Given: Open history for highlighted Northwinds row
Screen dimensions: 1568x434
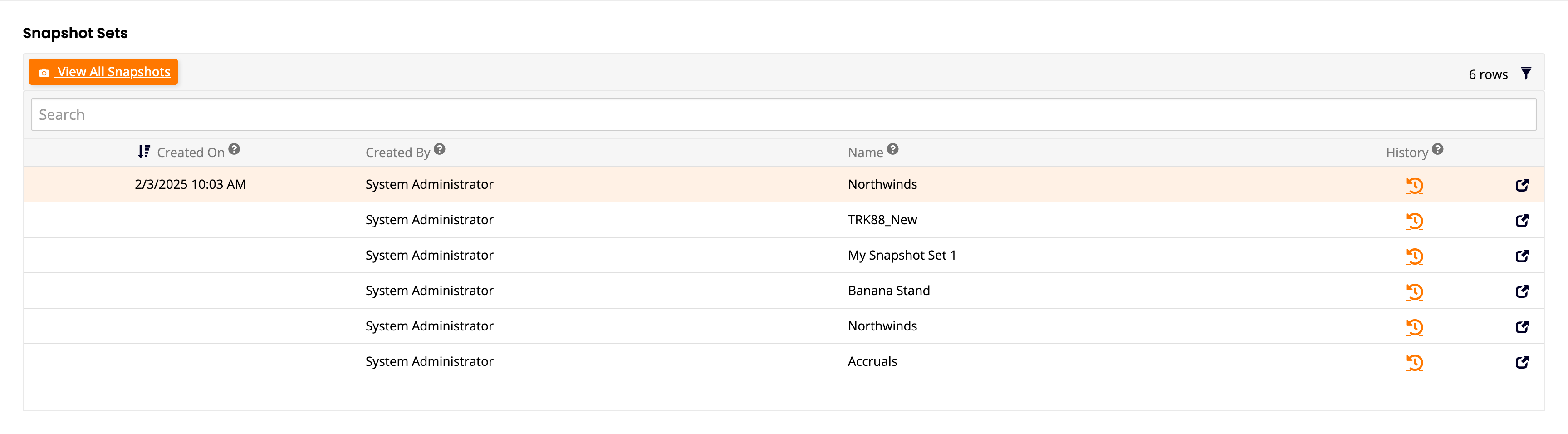Looking at the screenshot, I should point(1414,185).
